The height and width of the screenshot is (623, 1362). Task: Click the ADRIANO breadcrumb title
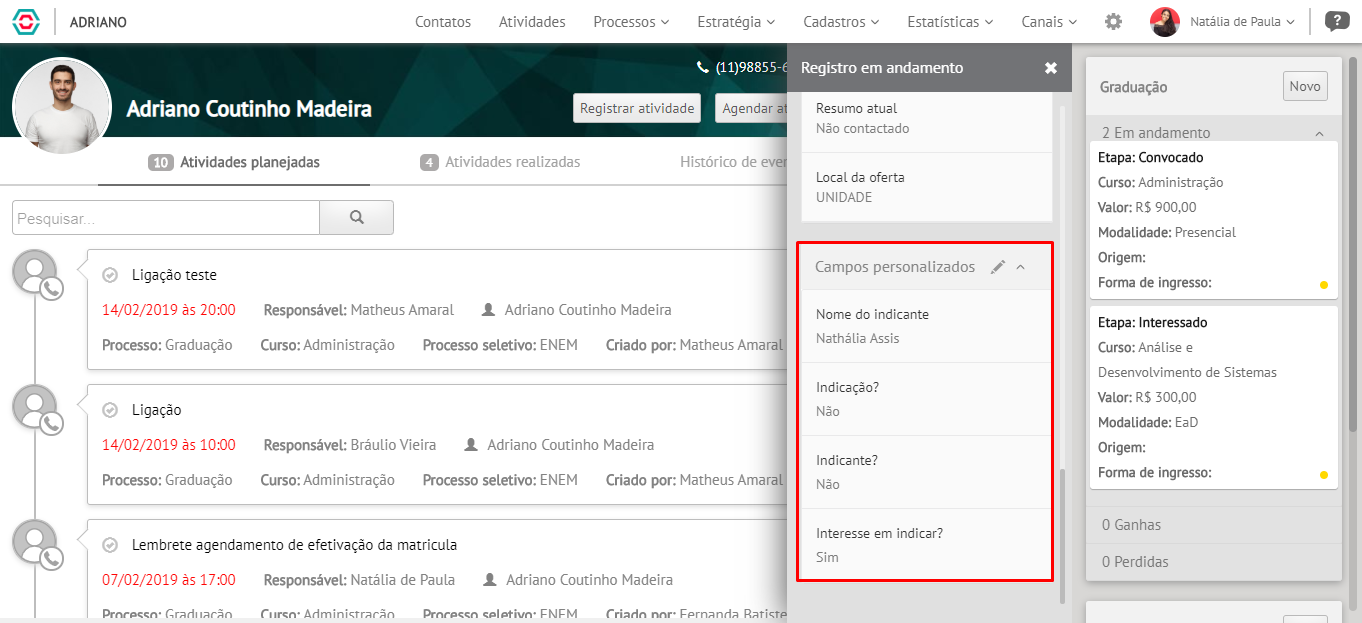[98, 21]
